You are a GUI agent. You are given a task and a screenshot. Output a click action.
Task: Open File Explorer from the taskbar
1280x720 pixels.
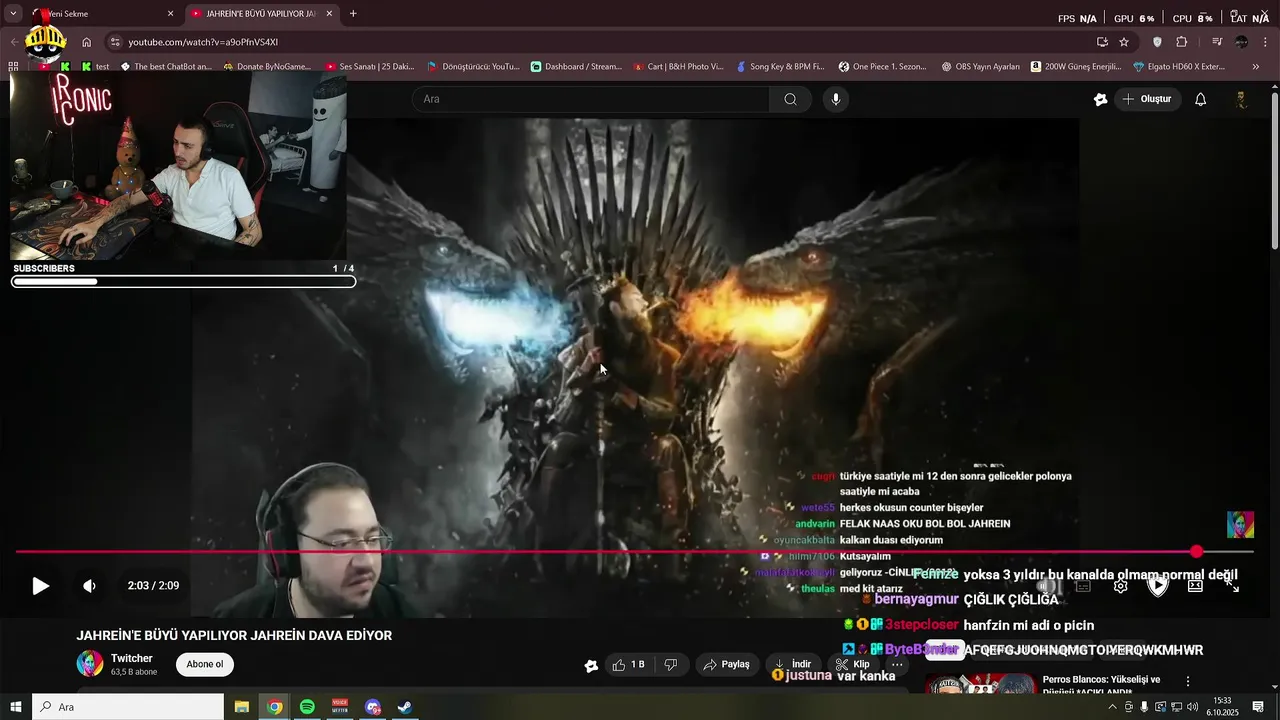coord(241,707)
